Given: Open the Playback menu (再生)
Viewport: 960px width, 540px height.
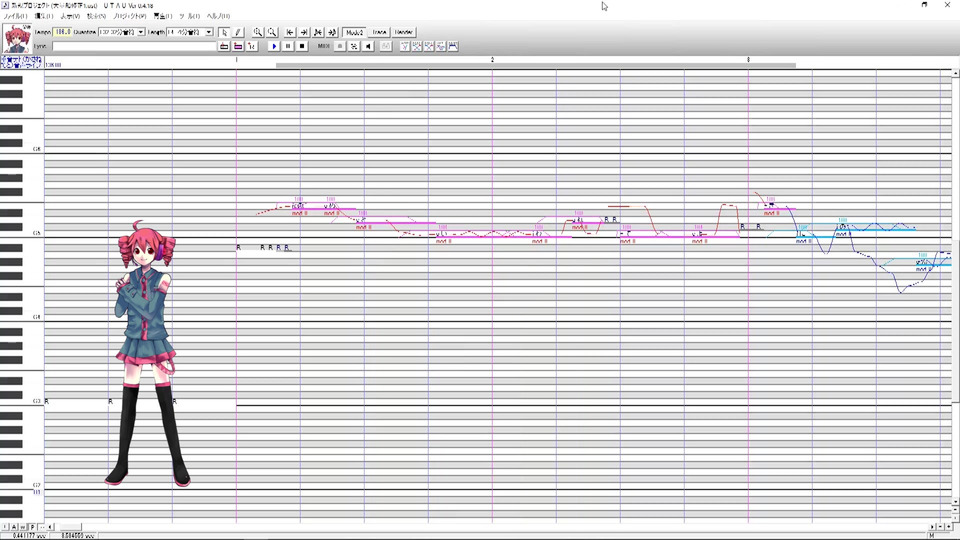Looking at the screenshot, I should 162,16.
